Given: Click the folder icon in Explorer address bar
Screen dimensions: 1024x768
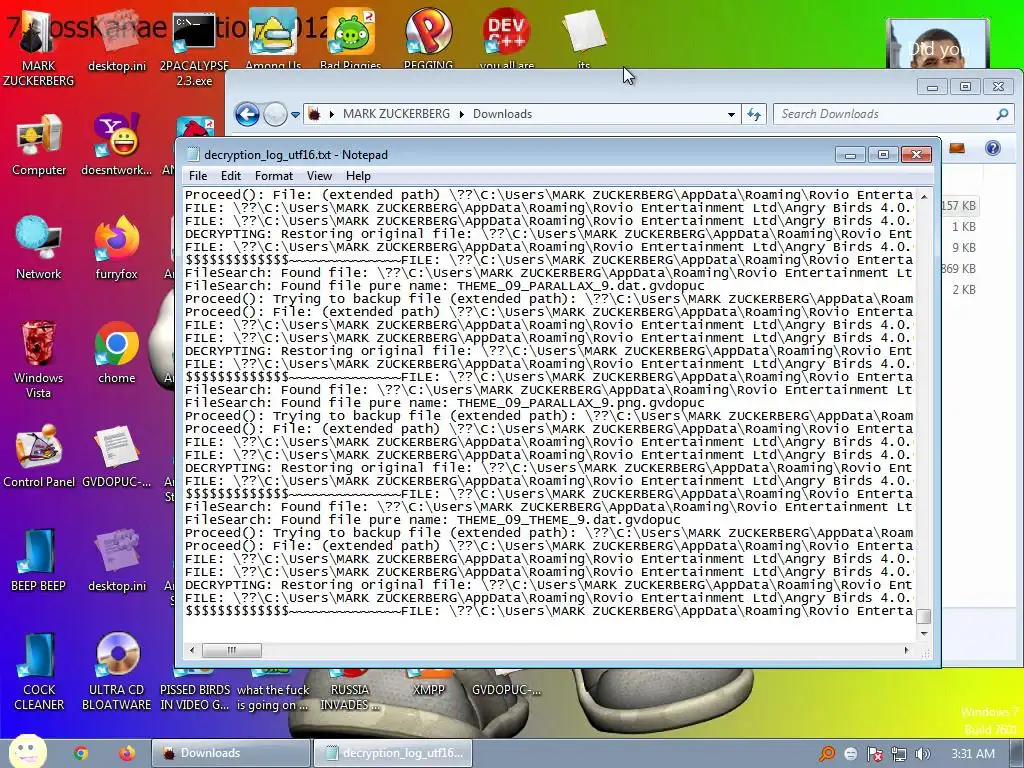Looking at the screenshot, I should (x=314, y=114).
